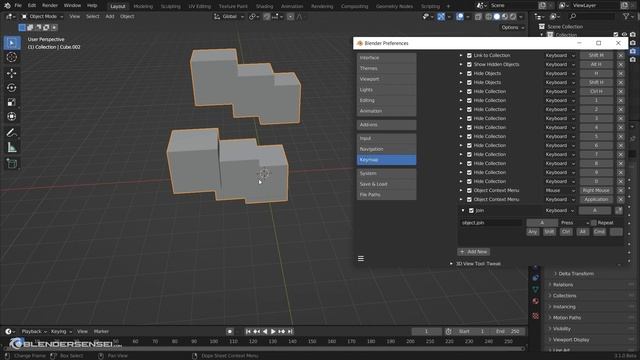Open the outliner filter icon

(x=626, y=16)
